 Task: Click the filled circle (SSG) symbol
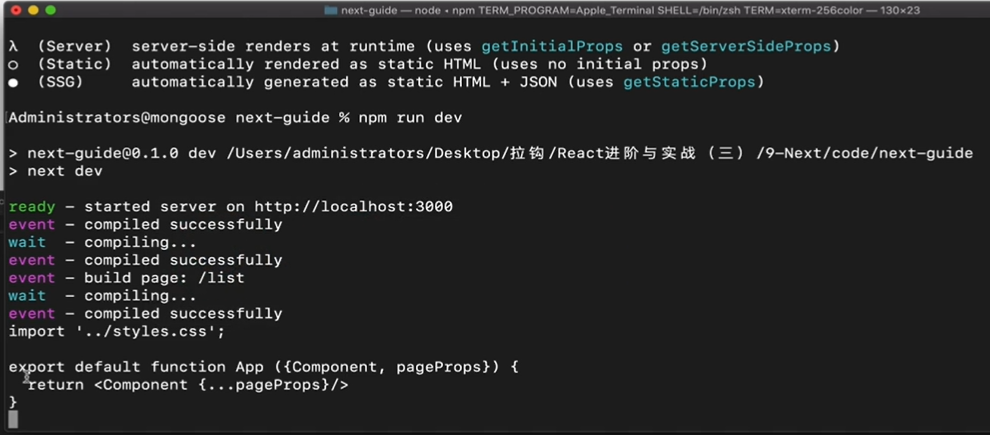click(x=13, y=83)
